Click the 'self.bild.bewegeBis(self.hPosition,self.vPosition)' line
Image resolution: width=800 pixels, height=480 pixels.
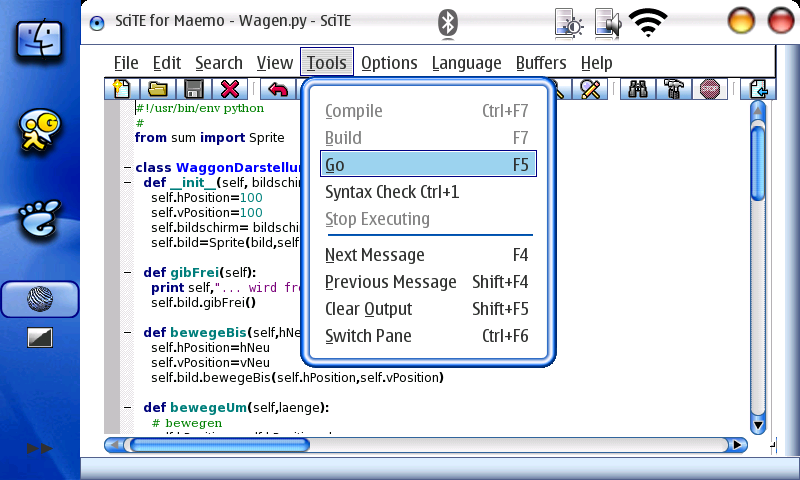297,378
